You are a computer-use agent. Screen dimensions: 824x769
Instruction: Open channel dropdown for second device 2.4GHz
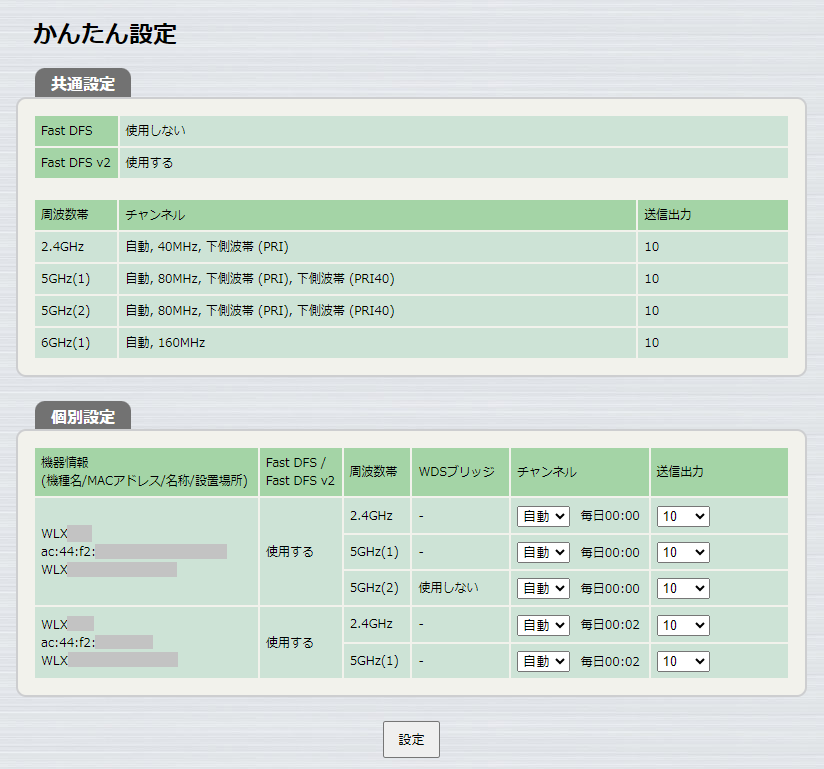(543, 625)
